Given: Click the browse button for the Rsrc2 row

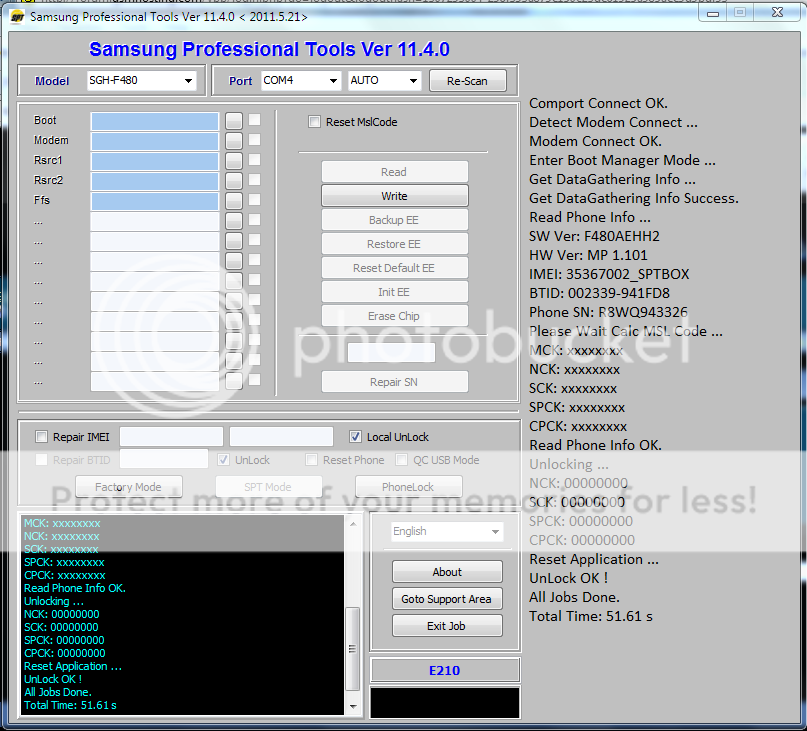Looking at the screenshot, I should click(234, 181).
